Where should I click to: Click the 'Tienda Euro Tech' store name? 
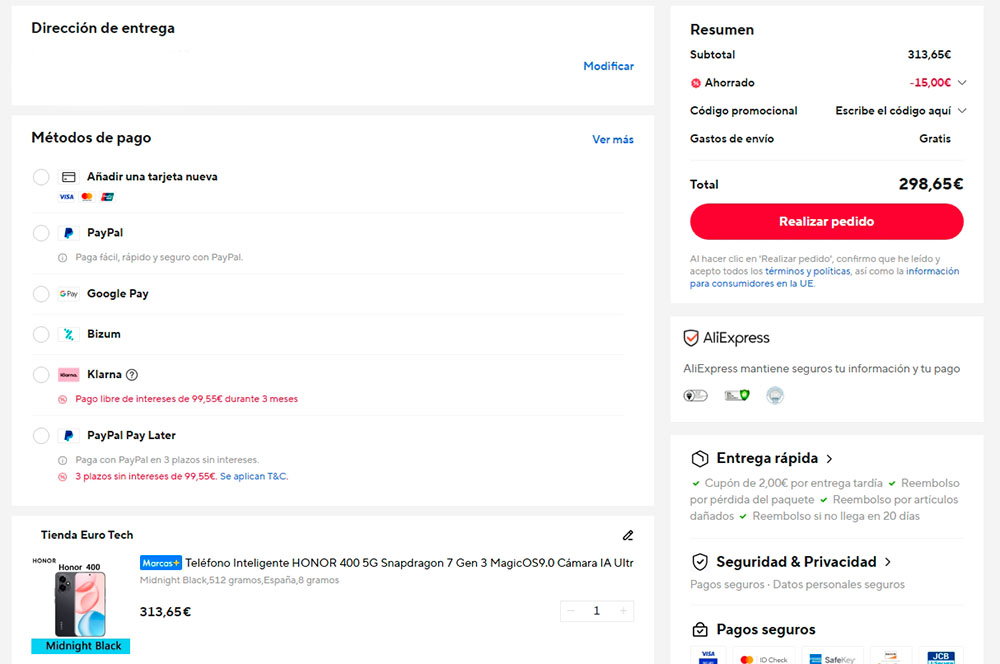coord(87,535)
